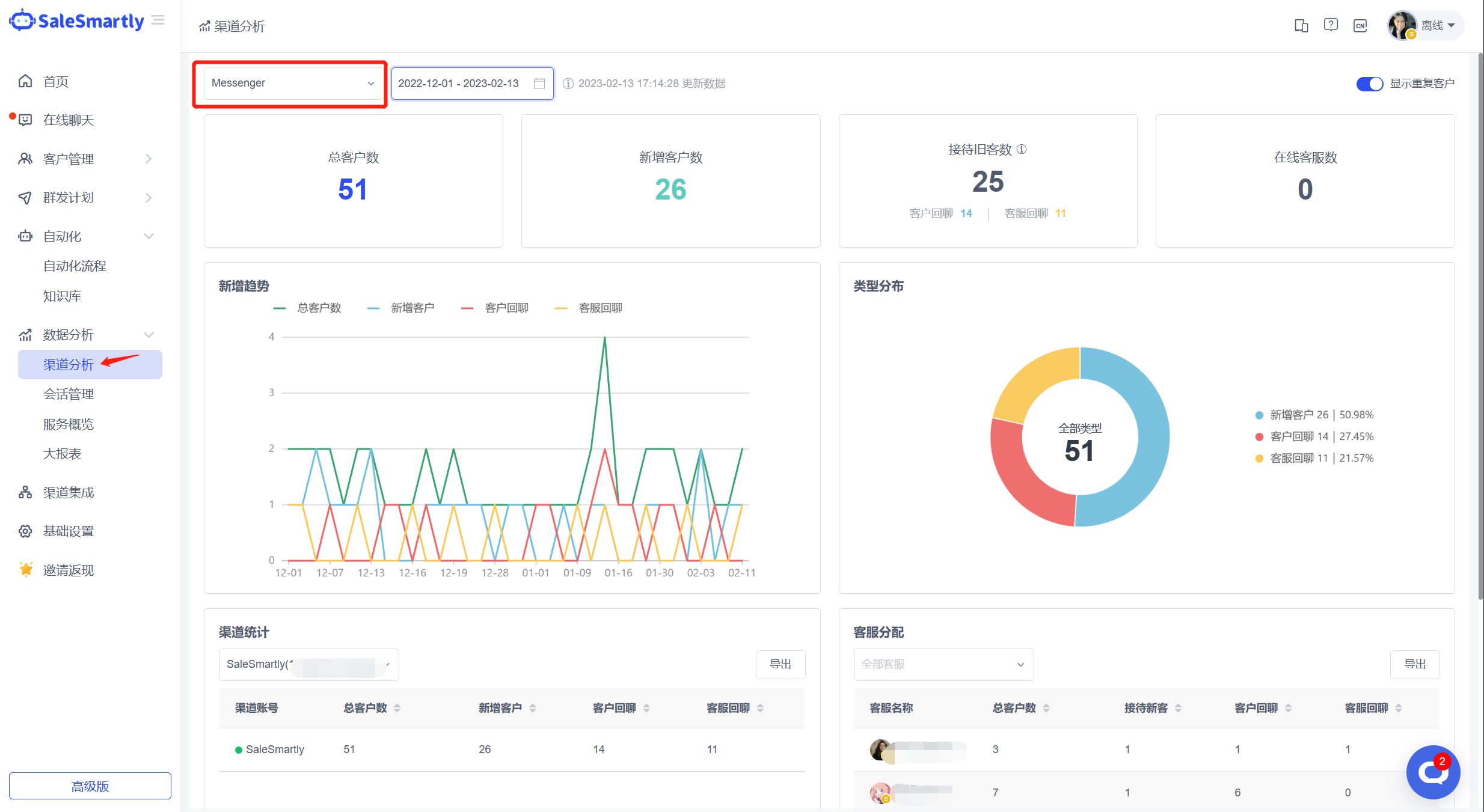Toggle the 显示重复客户 switch
Viewport: 1484px width, 812px height.
(1369, 84)
